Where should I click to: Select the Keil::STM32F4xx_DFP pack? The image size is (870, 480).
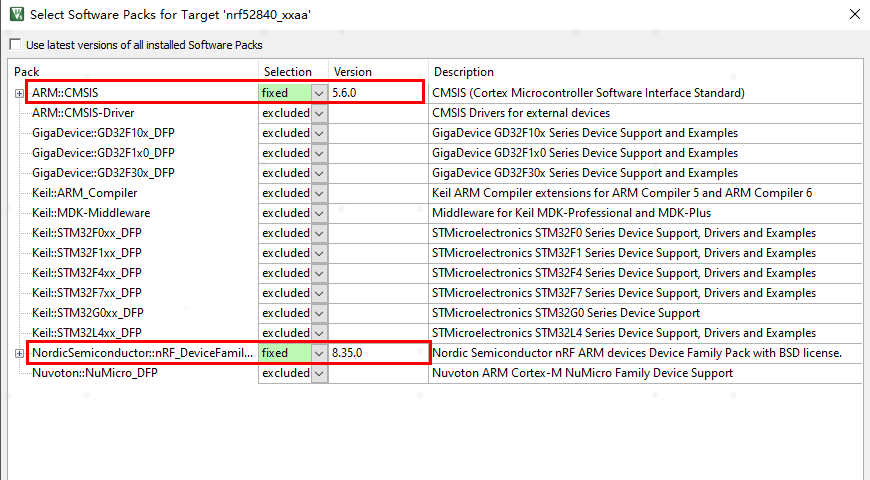tap(87, 272)
